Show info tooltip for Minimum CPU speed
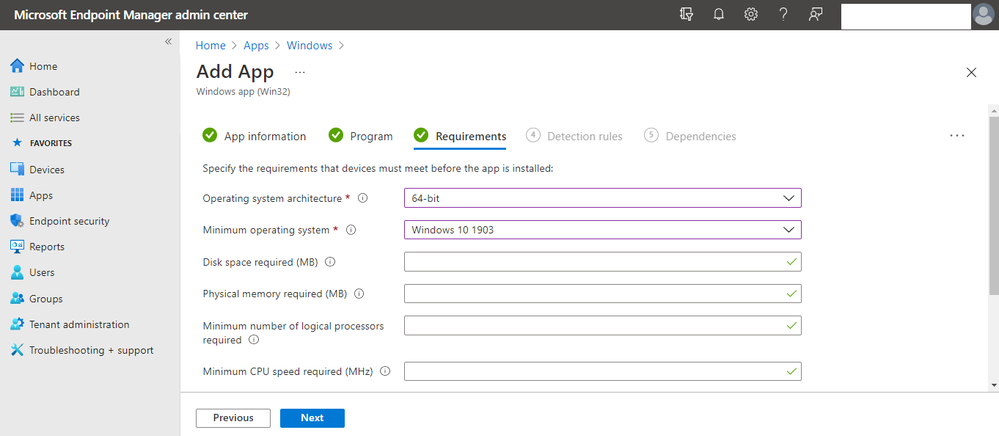The width and height of the screenshot is (999, 436). pos(385,371)
